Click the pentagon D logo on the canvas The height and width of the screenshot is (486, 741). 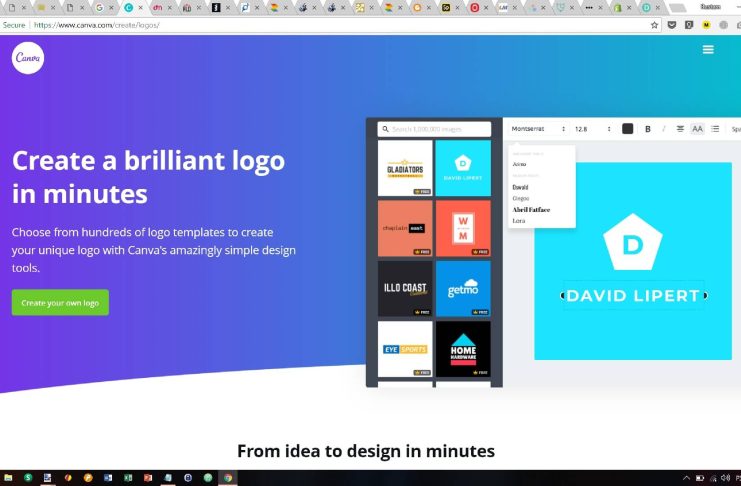point(633,243)
